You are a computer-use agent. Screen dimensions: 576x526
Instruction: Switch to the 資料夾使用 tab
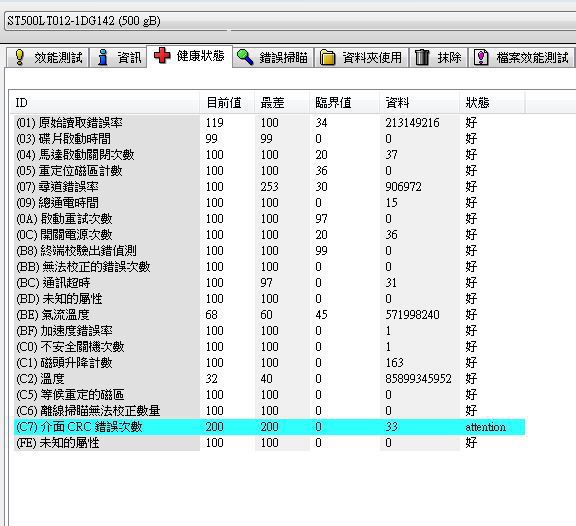click(361, 58)
